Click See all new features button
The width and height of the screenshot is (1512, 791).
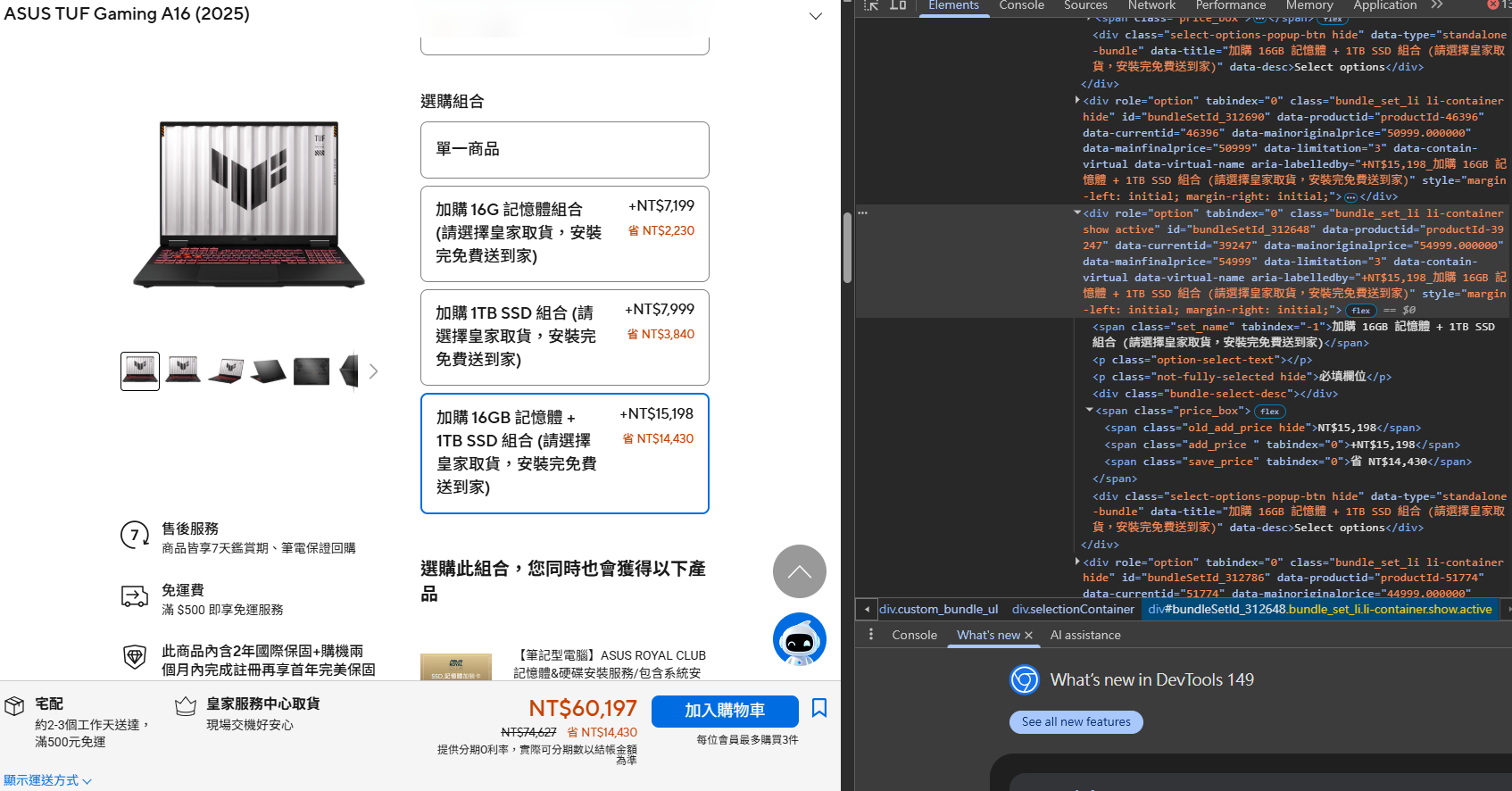(1076, 722)
